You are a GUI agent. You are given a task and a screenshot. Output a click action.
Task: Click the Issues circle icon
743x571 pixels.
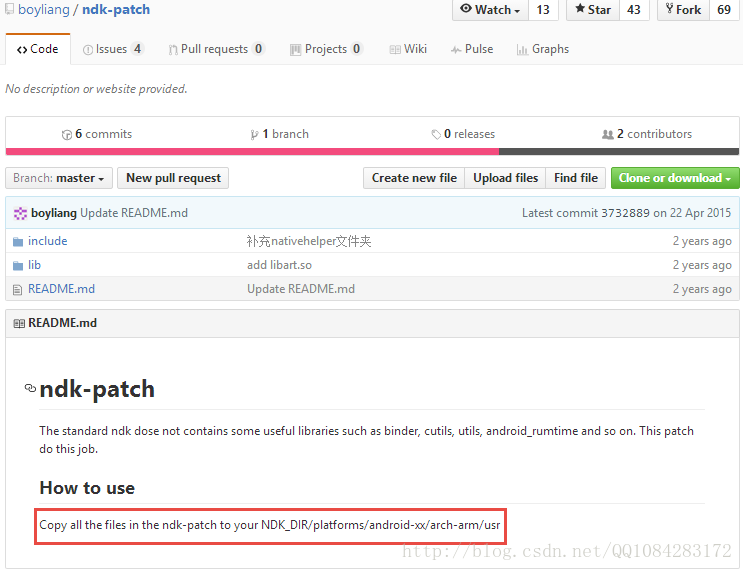[x=88, y=50]
